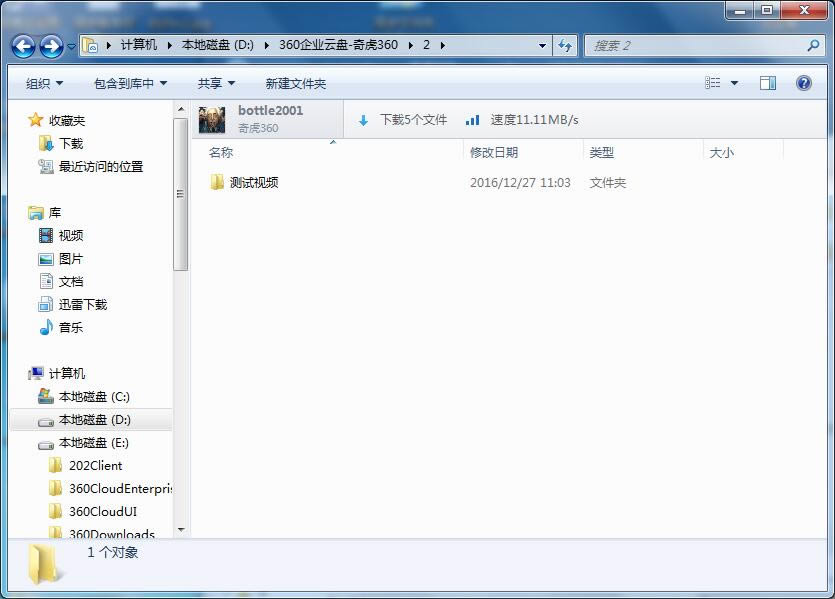Screen dimensions: 835x599
Task: Expand the view options dropdown arrow
Action: click(734, 83)
